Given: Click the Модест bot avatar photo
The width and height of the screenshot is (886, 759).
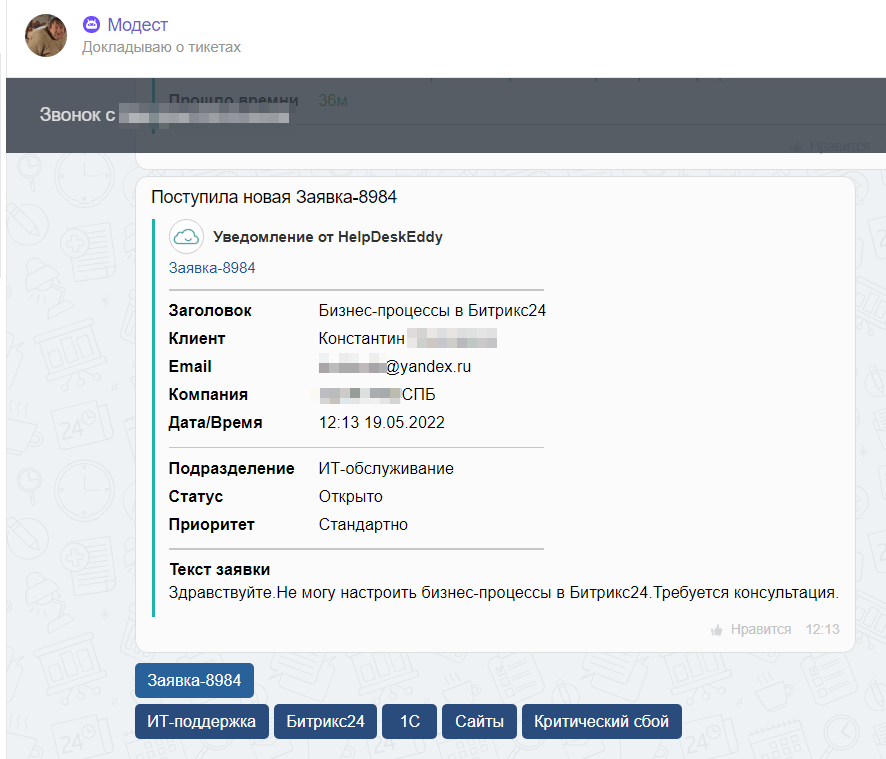Looking at the screenshot, I should [46, 36].
